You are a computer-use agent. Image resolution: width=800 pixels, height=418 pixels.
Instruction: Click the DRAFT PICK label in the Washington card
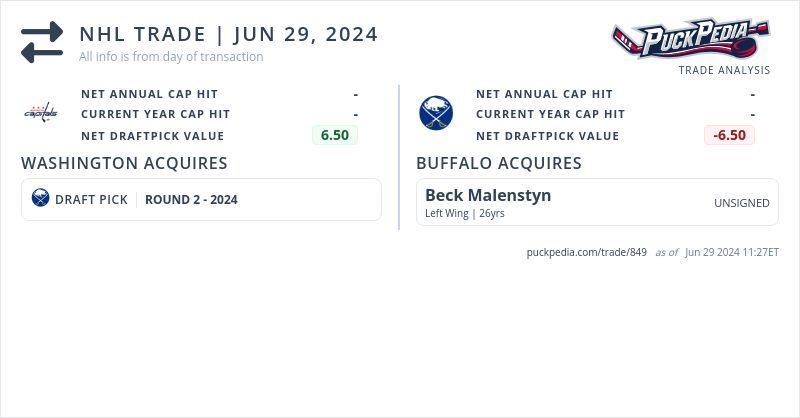pyautogui.click(x=91, y=199)
